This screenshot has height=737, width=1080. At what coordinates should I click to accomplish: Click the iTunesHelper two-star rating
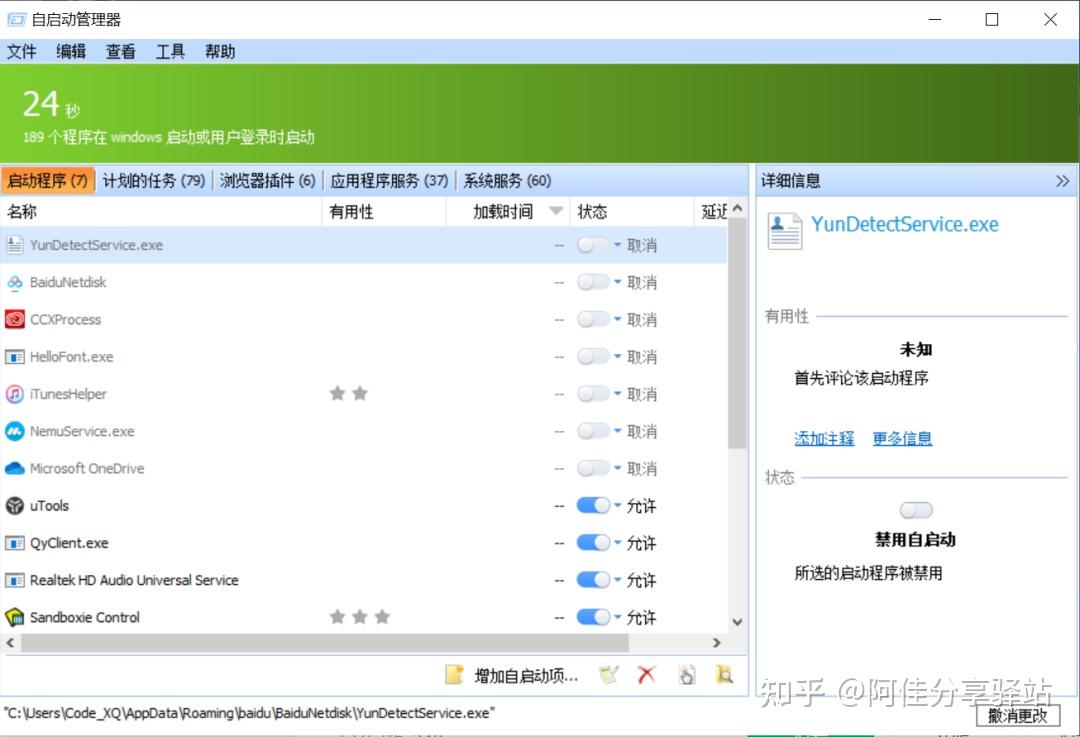point(349,393)
